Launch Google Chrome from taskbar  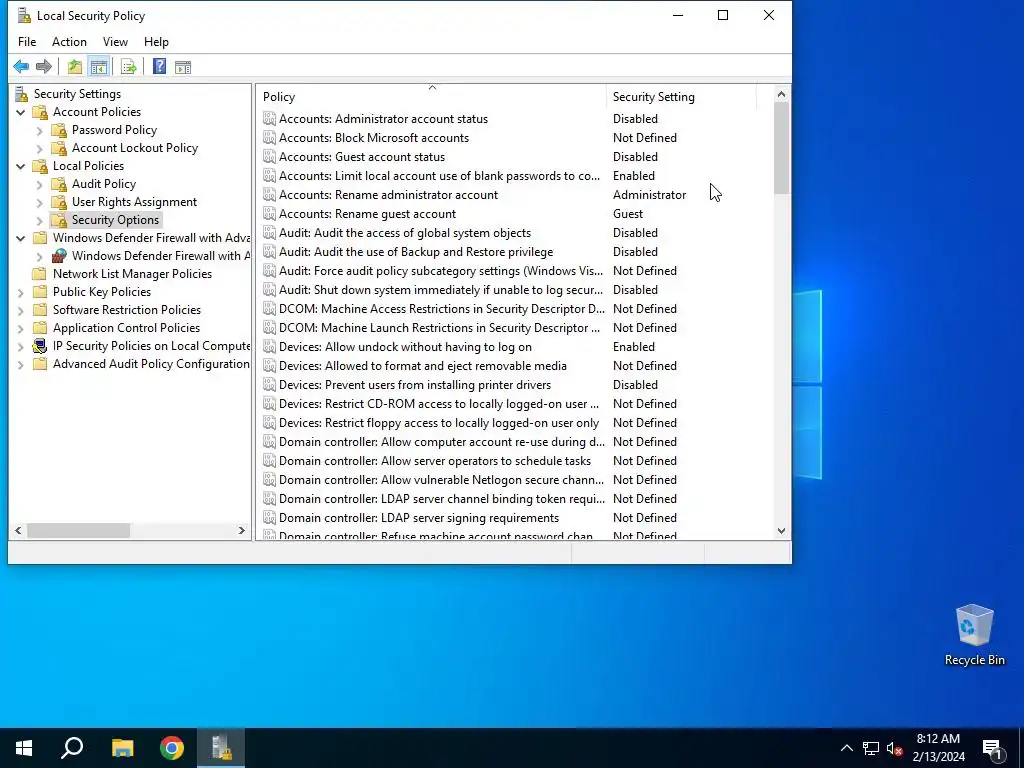(172, 748)
